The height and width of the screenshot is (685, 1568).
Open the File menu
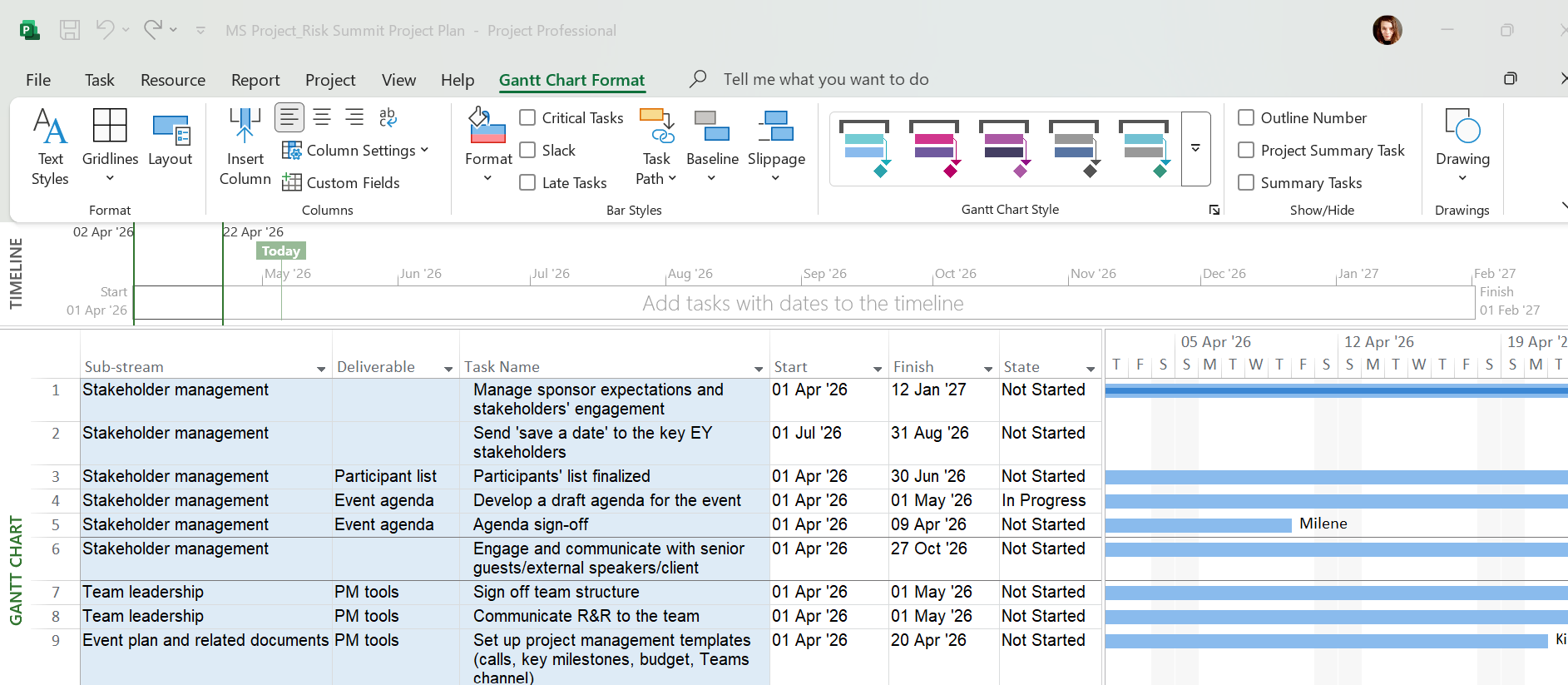click(x=38, y=80)
